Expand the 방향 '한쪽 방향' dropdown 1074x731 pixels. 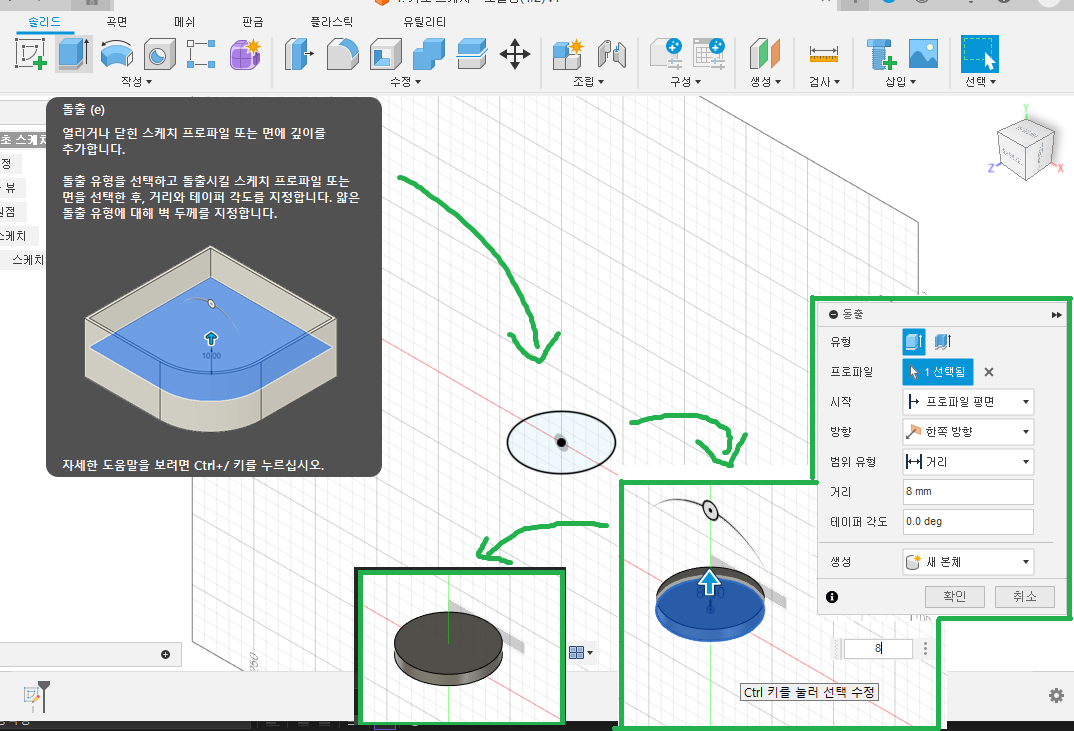point(968,432)
